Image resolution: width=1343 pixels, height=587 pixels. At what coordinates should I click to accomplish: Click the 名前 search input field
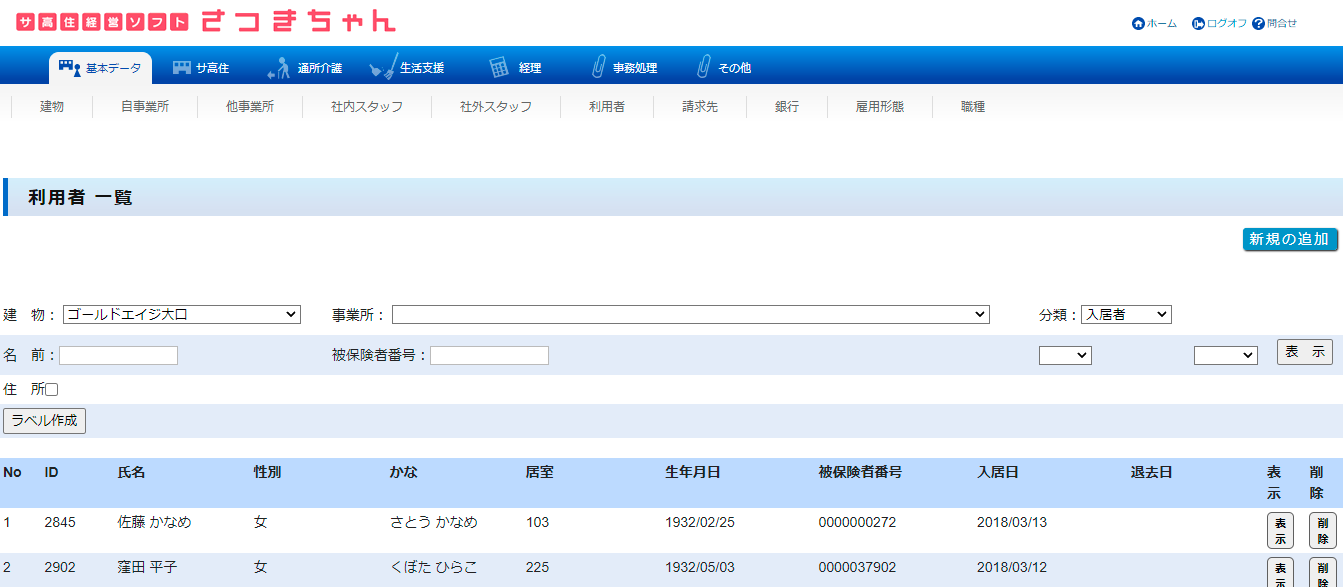click(118, 356)
